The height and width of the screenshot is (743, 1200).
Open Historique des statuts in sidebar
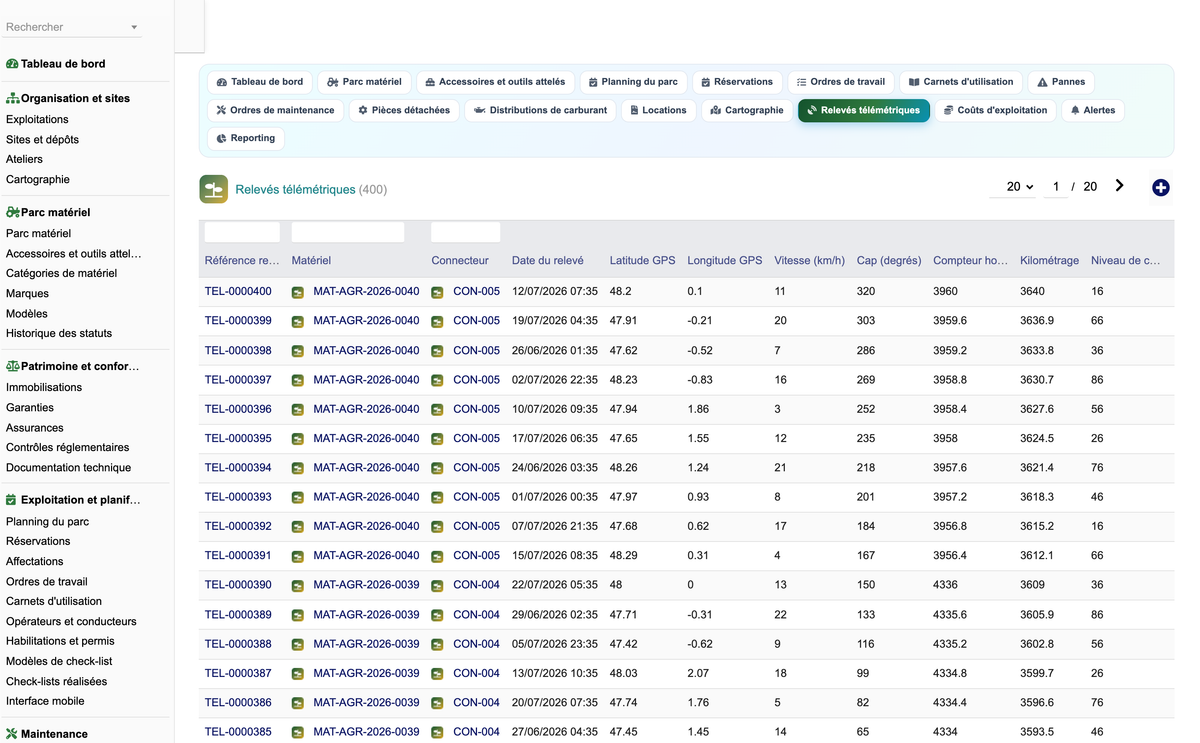[x=59, y=333]
